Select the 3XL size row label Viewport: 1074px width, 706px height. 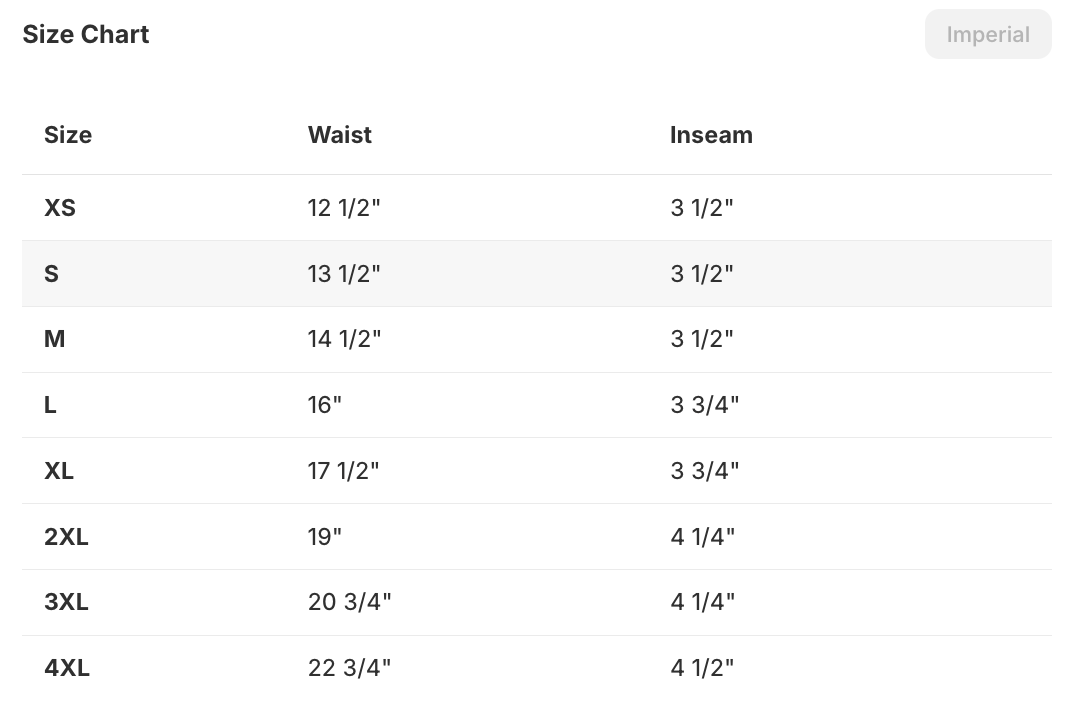(x=66, y=602)
